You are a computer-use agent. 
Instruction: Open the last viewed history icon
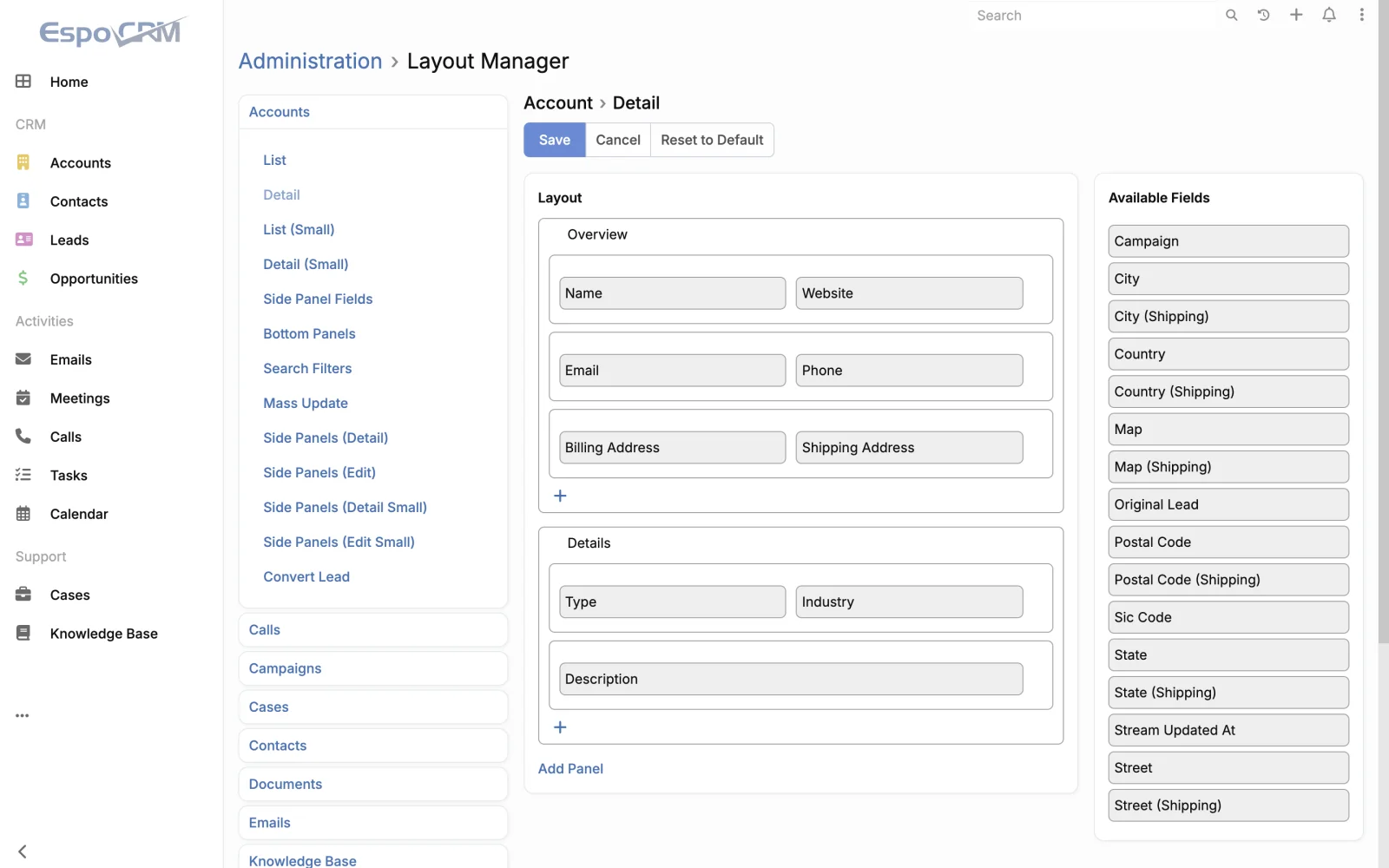(1264, 15)
